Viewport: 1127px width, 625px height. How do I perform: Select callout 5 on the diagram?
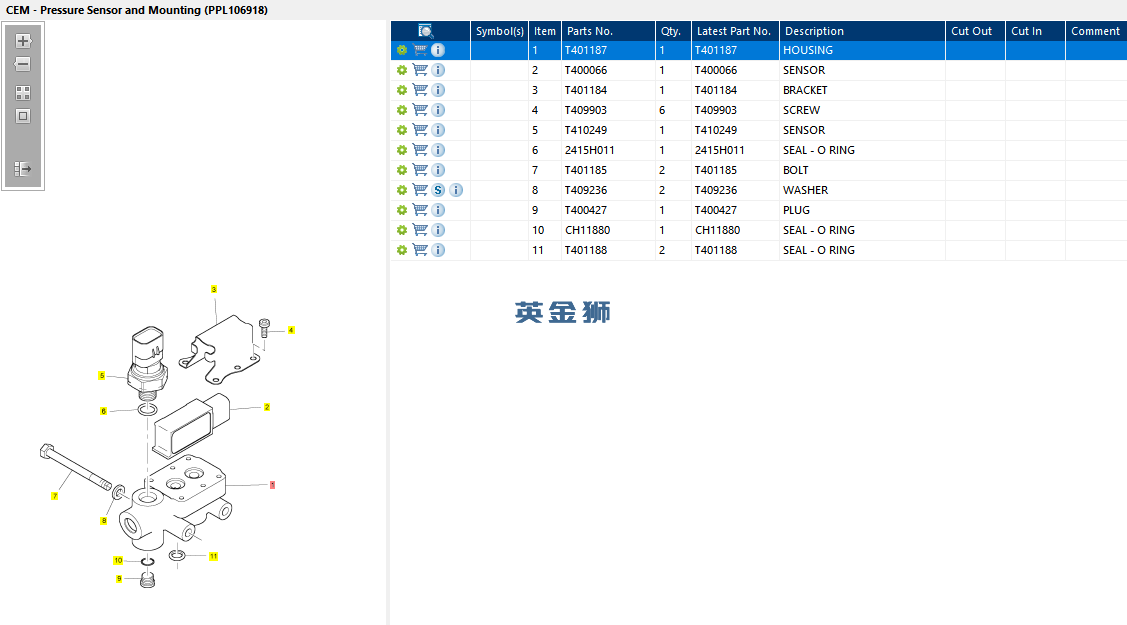(x=102, y=376)
